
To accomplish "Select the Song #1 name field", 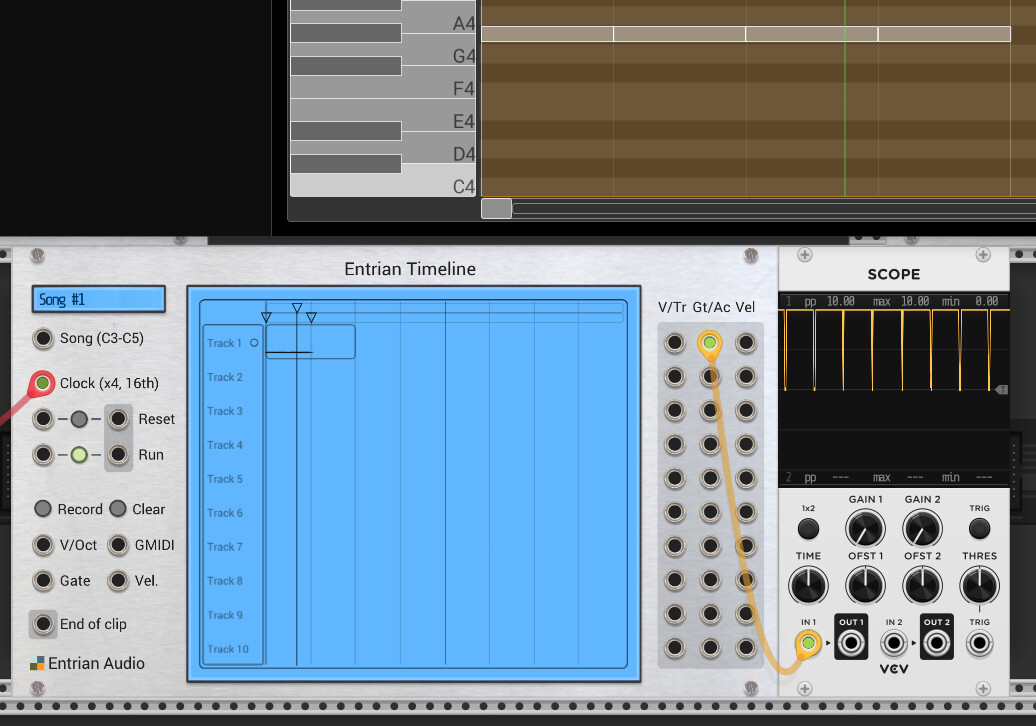I will click(98, 299).
